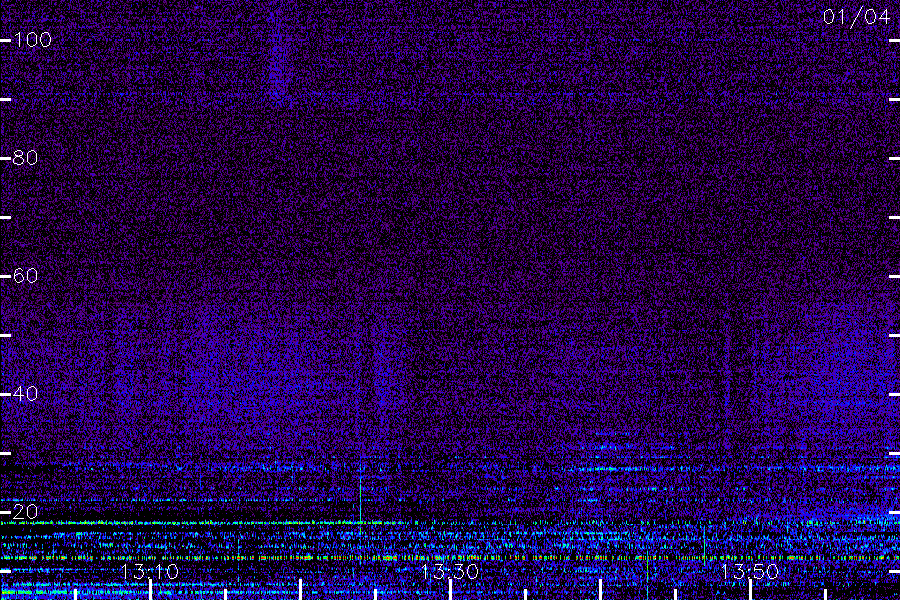Click the 13:30 time label

point(449,571)
